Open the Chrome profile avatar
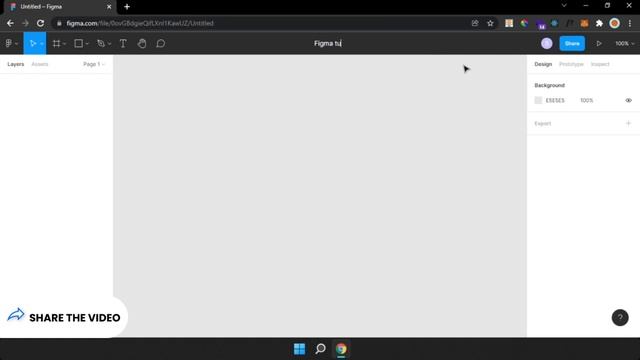 point(614,23)
